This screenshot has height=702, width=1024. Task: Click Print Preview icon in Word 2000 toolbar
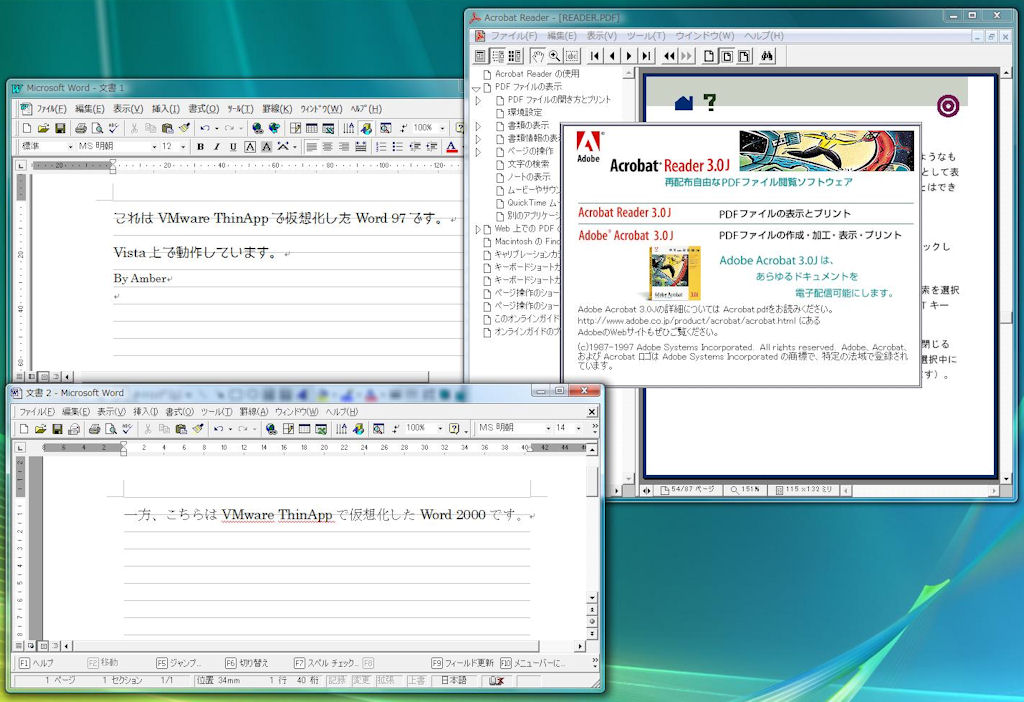tap(111, 429)
